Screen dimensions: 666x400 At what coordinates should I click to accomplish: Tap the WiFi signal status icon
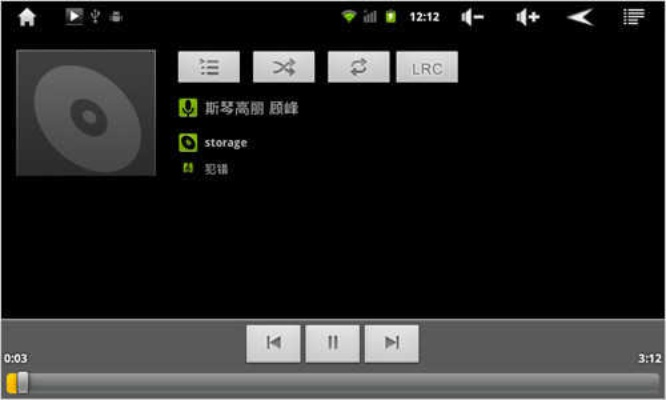(x=349, y=17)
